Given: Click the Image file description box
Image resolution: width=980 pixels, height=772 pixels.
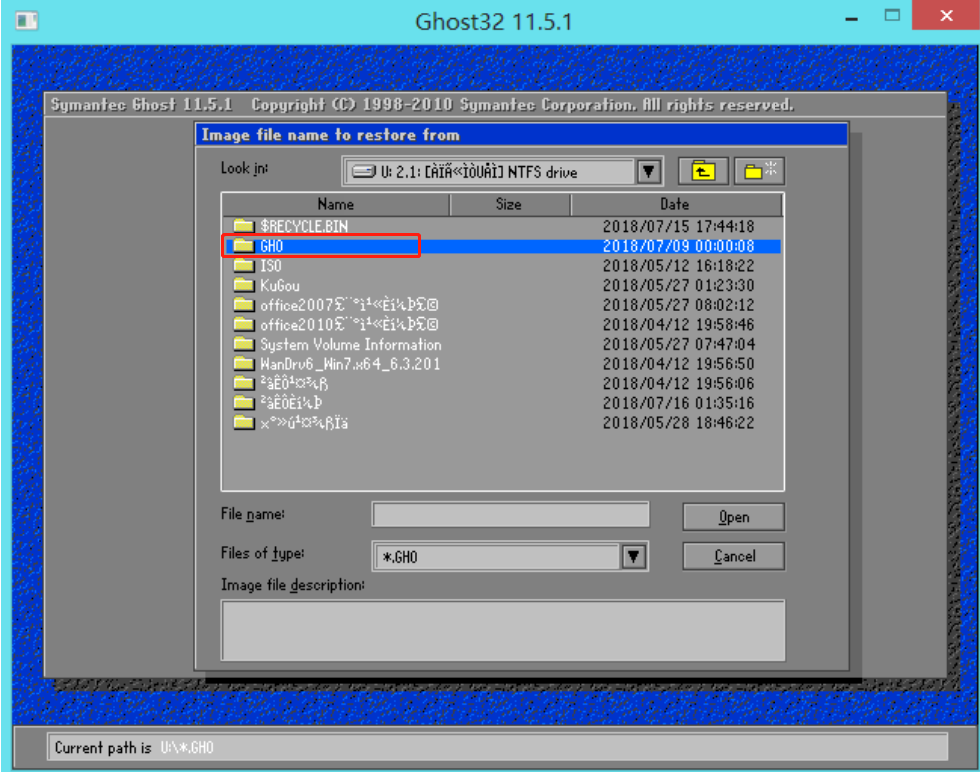Looking at the screenshot, I should point(502,630).
